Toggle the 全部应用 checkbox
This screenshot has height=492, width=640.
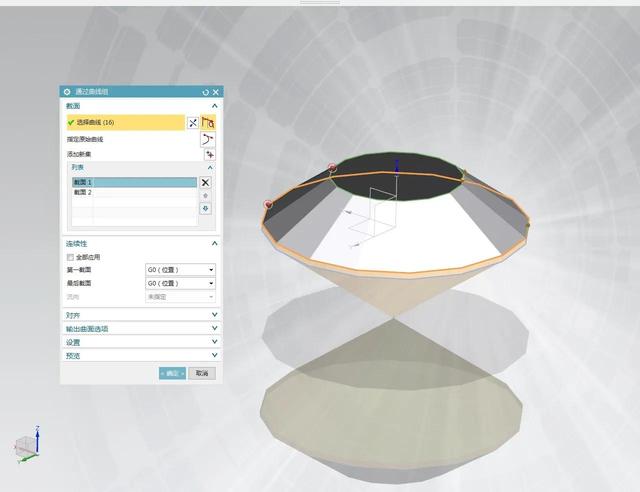70,257
